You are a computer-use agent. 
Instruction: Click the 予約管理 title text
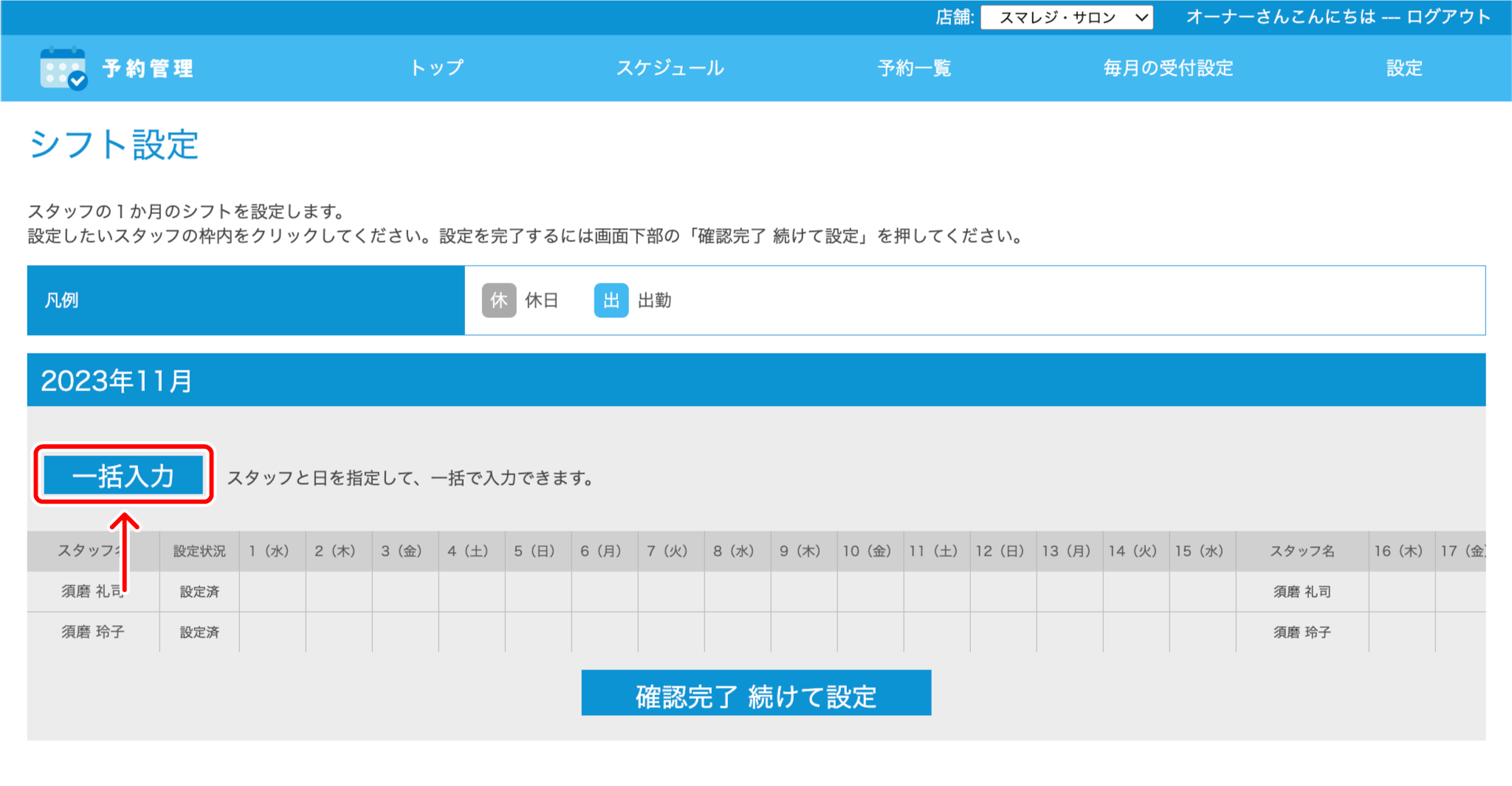[x=148, y=69]
